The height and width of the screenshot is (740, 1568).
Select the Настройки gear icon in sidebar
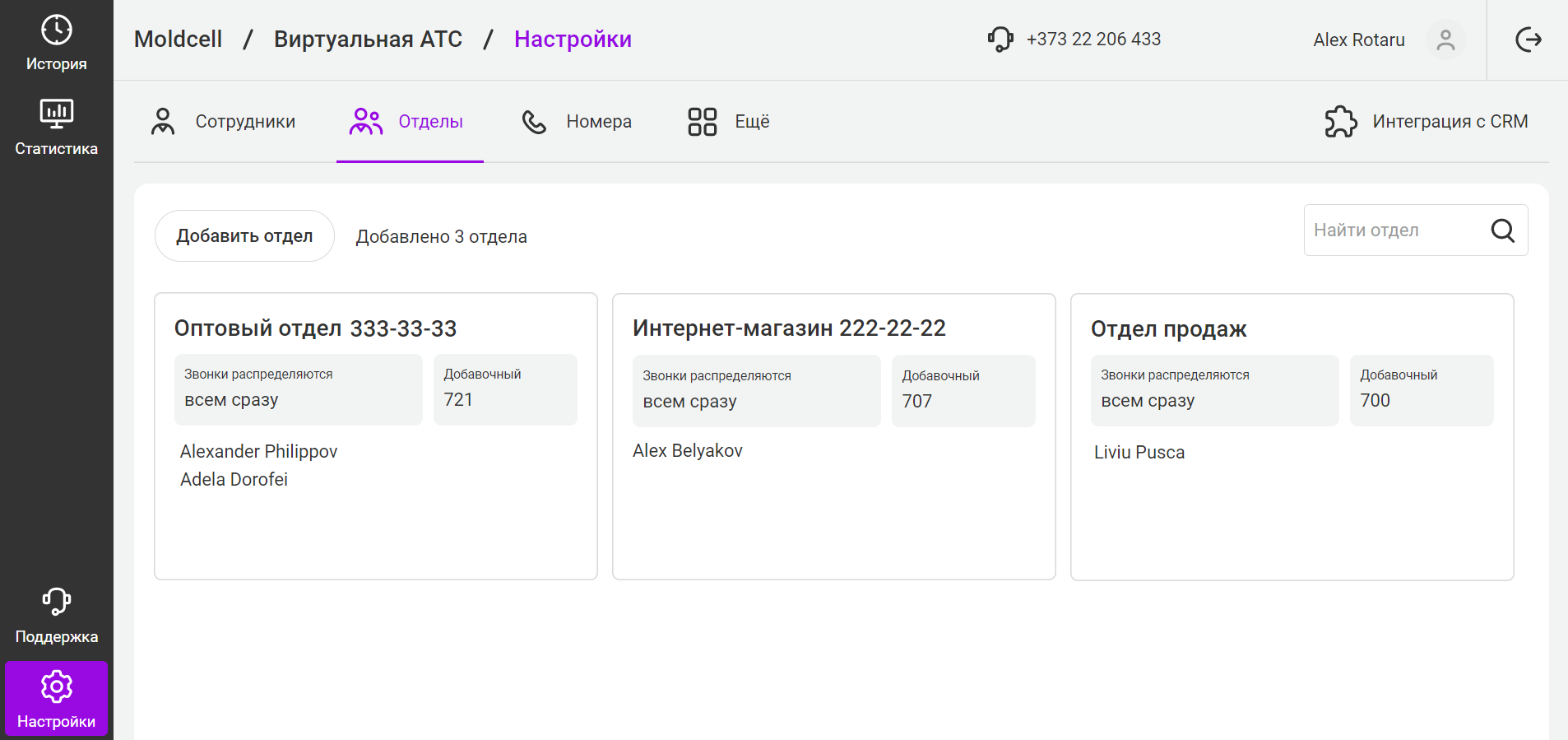[x=56, y=686]
